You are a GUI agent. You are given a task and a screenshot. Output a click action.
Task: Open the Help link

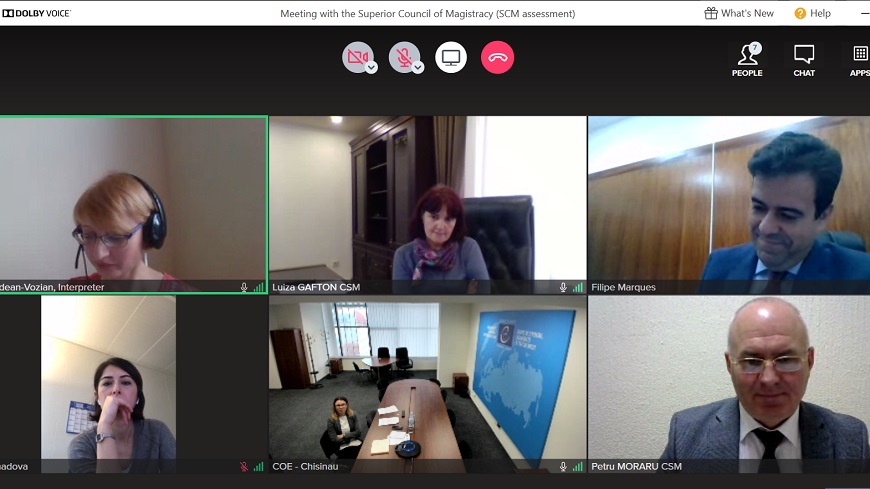tap(812, 13)
